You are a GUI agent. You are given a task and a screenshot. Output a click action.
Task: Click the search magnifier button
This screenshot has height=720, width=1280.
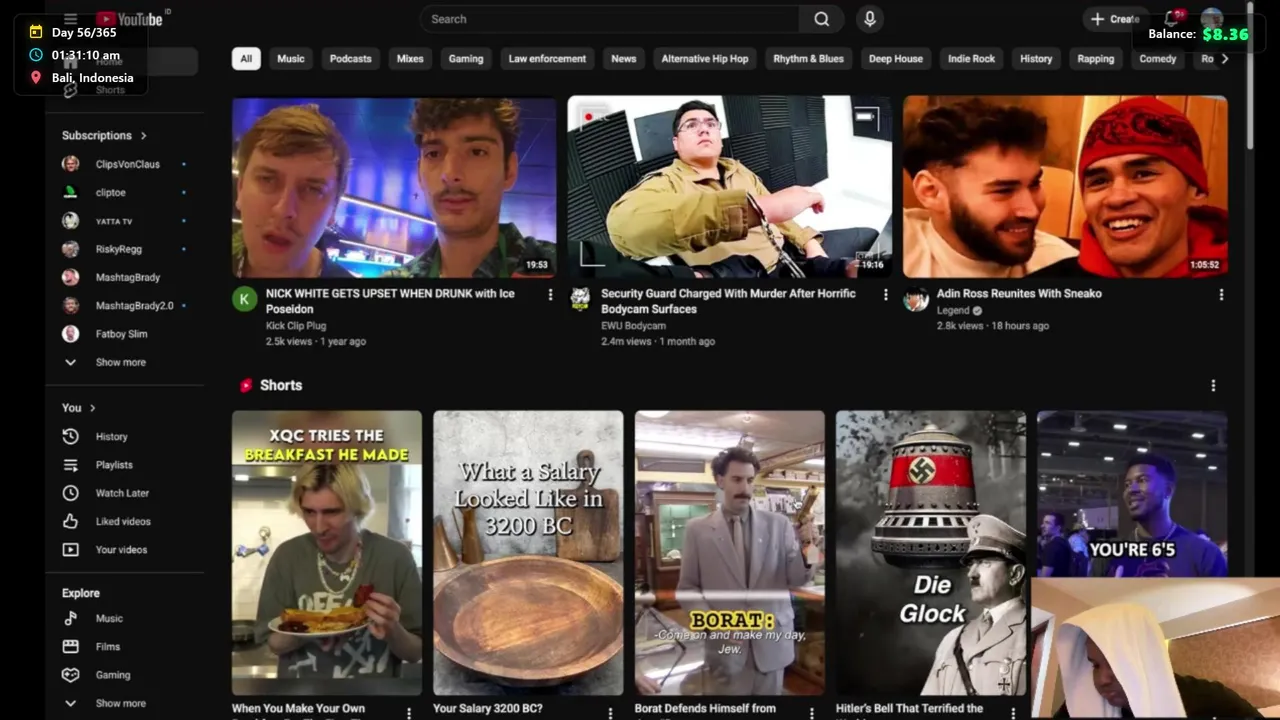coord(821,19)
